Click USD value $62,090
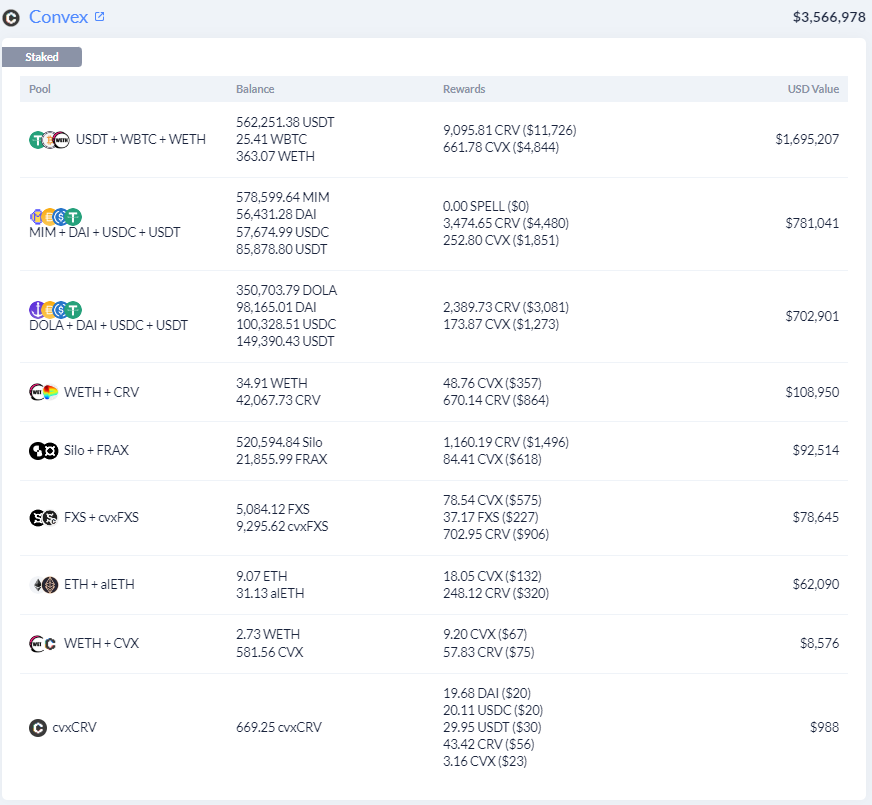The height and width of the screenshot is (805, 872). pos(816,585)
